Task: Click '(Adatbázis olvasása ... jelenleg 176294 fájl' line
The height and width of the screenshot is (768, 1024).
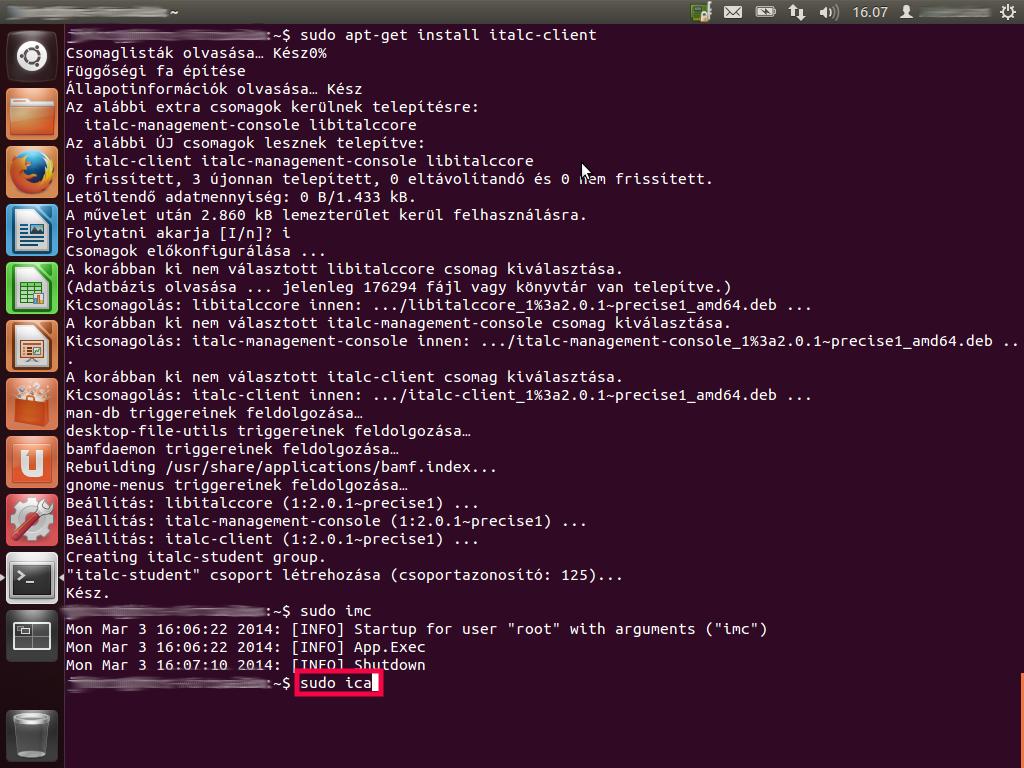Action: click(398, 287)
